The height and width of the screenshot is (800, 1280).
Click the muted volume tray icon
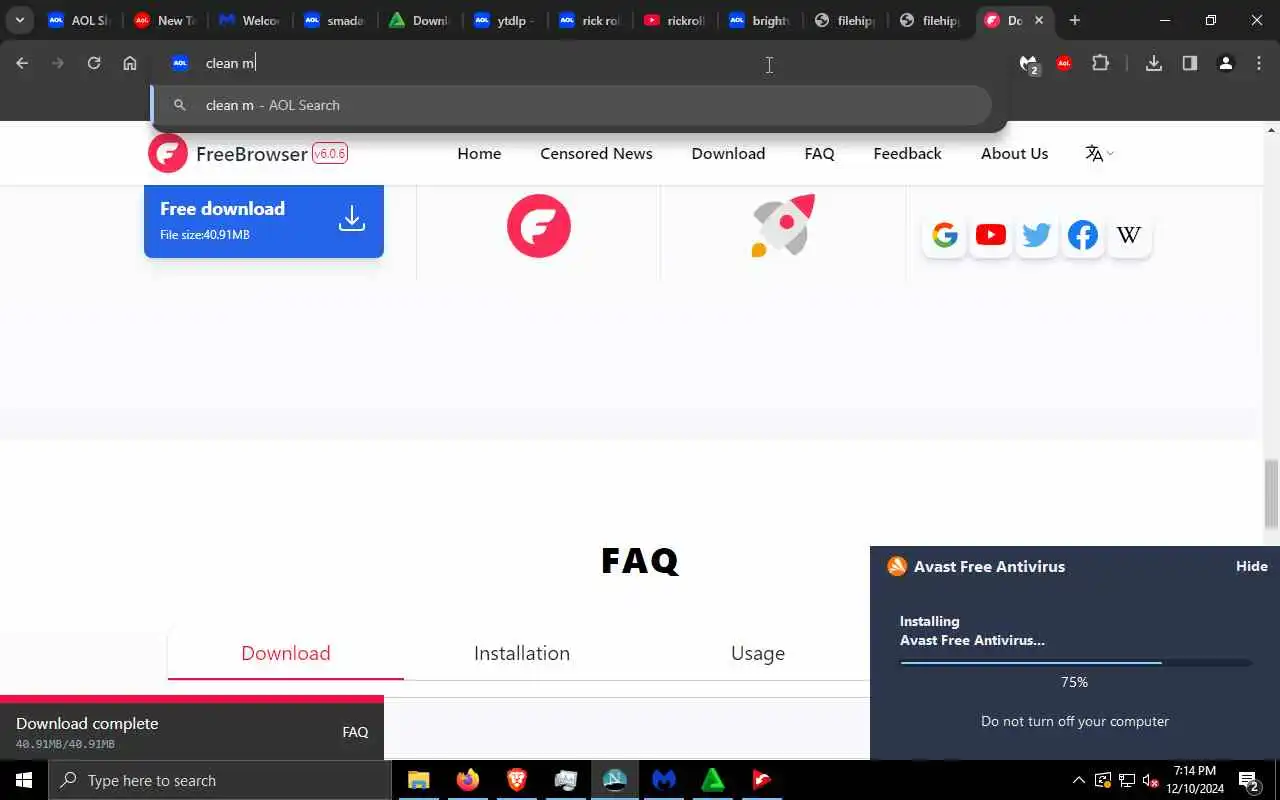point(1151,780)
